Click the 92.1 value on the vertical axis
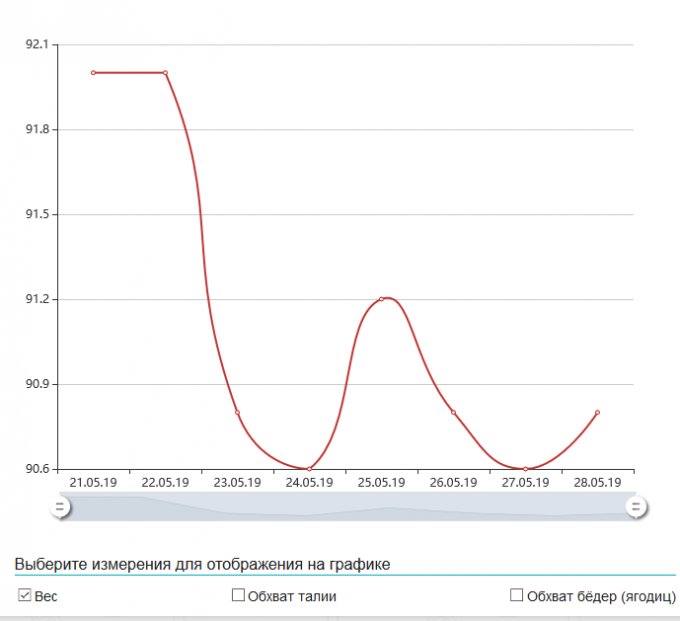 pos(38,45)
